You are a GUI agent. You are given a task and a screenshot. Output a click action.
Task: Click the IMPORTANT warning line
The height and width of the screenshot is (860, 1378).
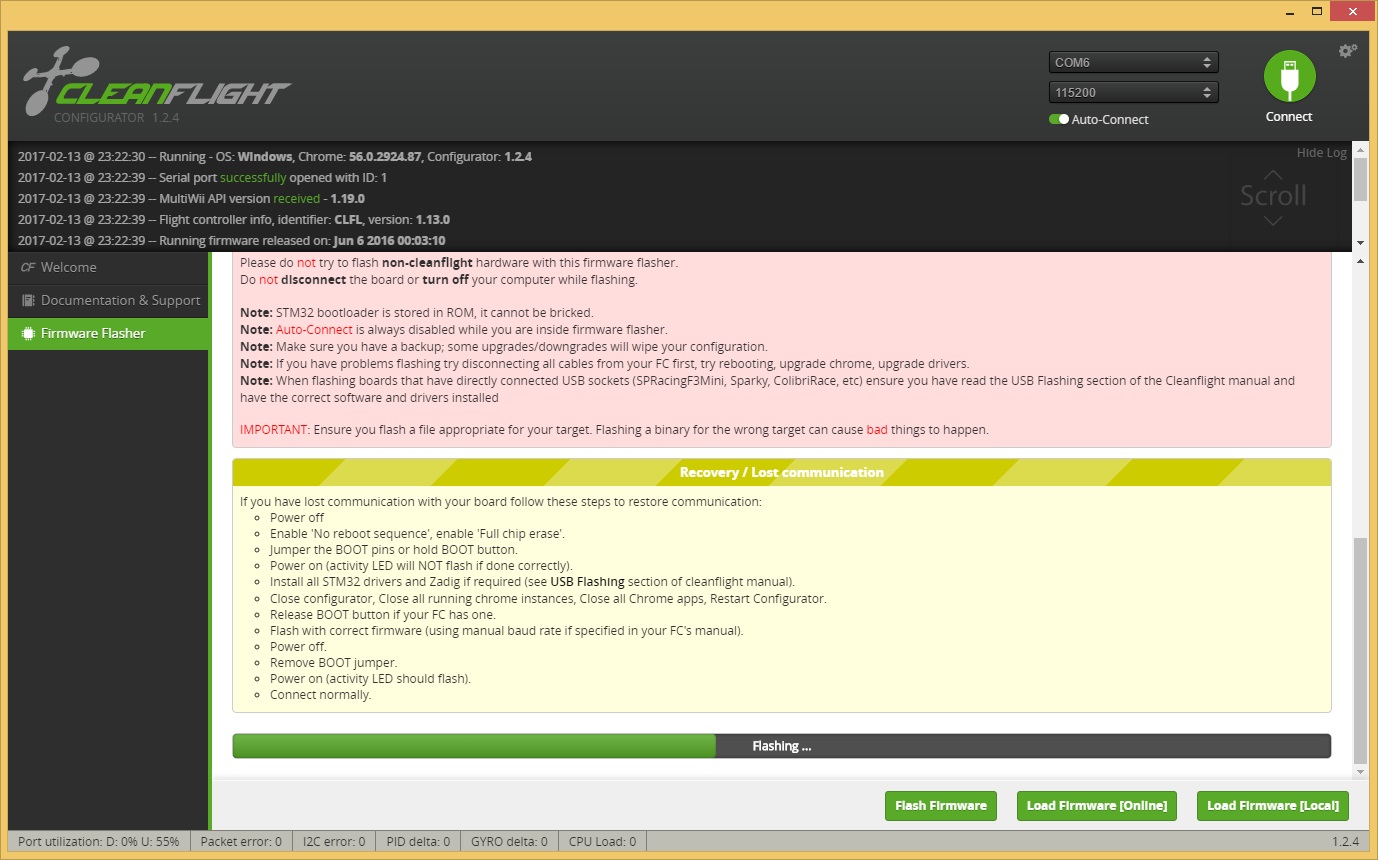coord(614,430)
